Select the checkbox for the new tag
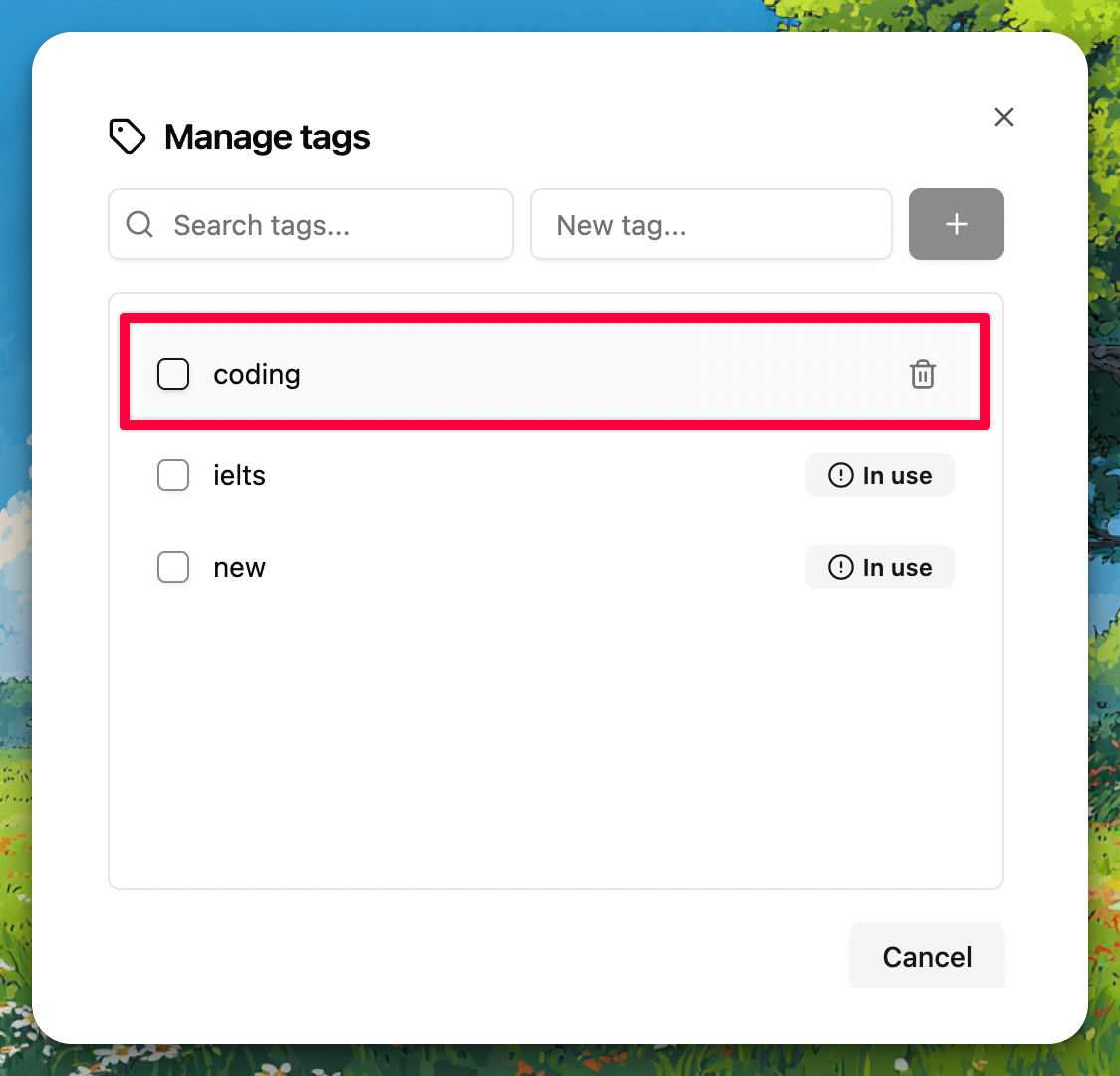The height and width of the screenshot is (1076, 1120). click(172, 567)
